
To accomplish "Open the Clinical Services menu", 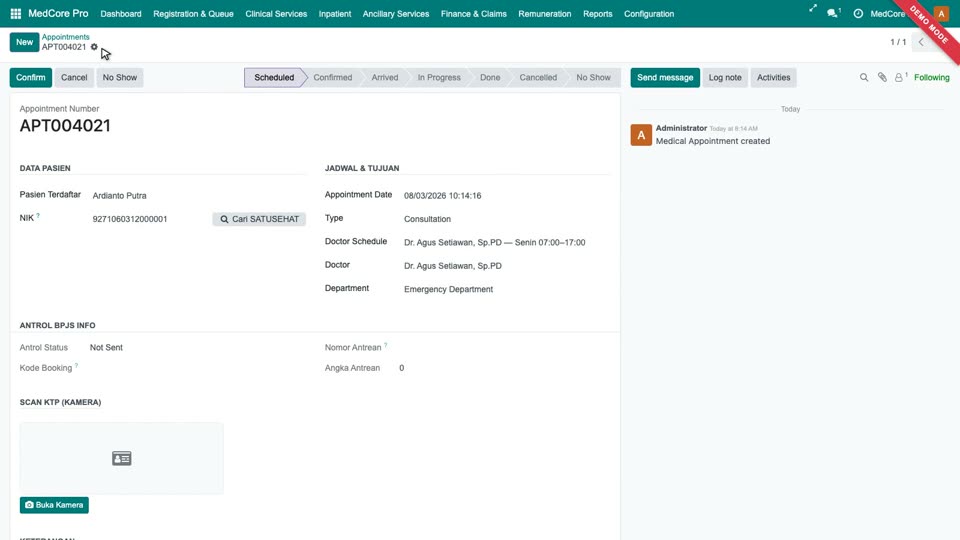I will (x=276, y=13).
